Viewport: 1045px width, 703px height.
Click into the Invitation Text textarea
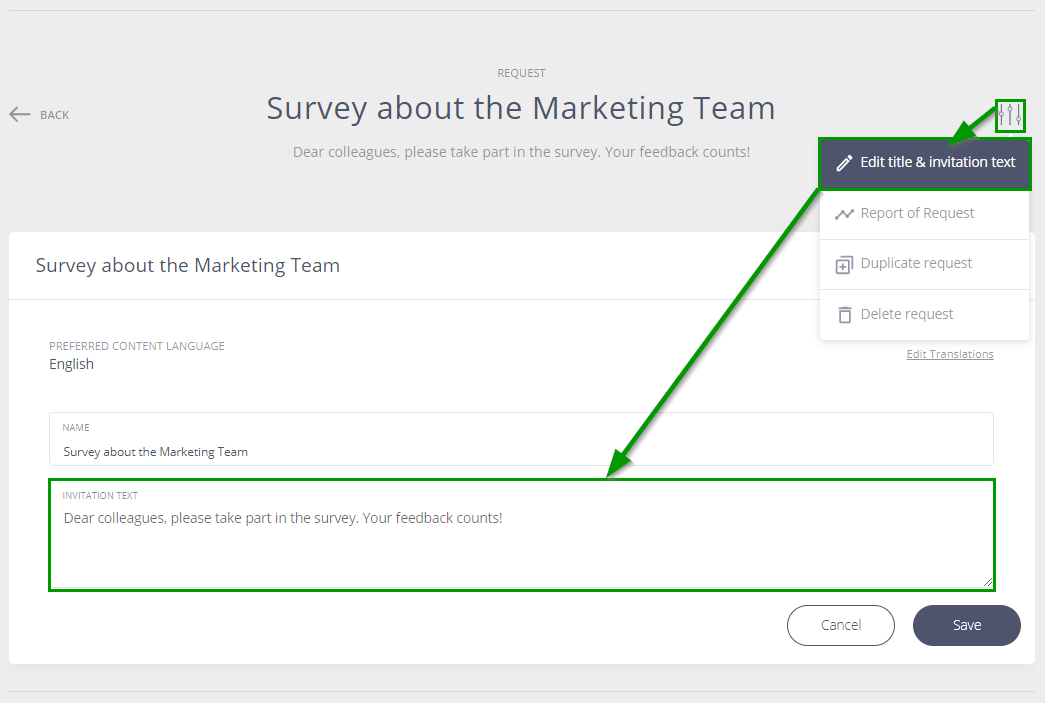click(521, 534)
